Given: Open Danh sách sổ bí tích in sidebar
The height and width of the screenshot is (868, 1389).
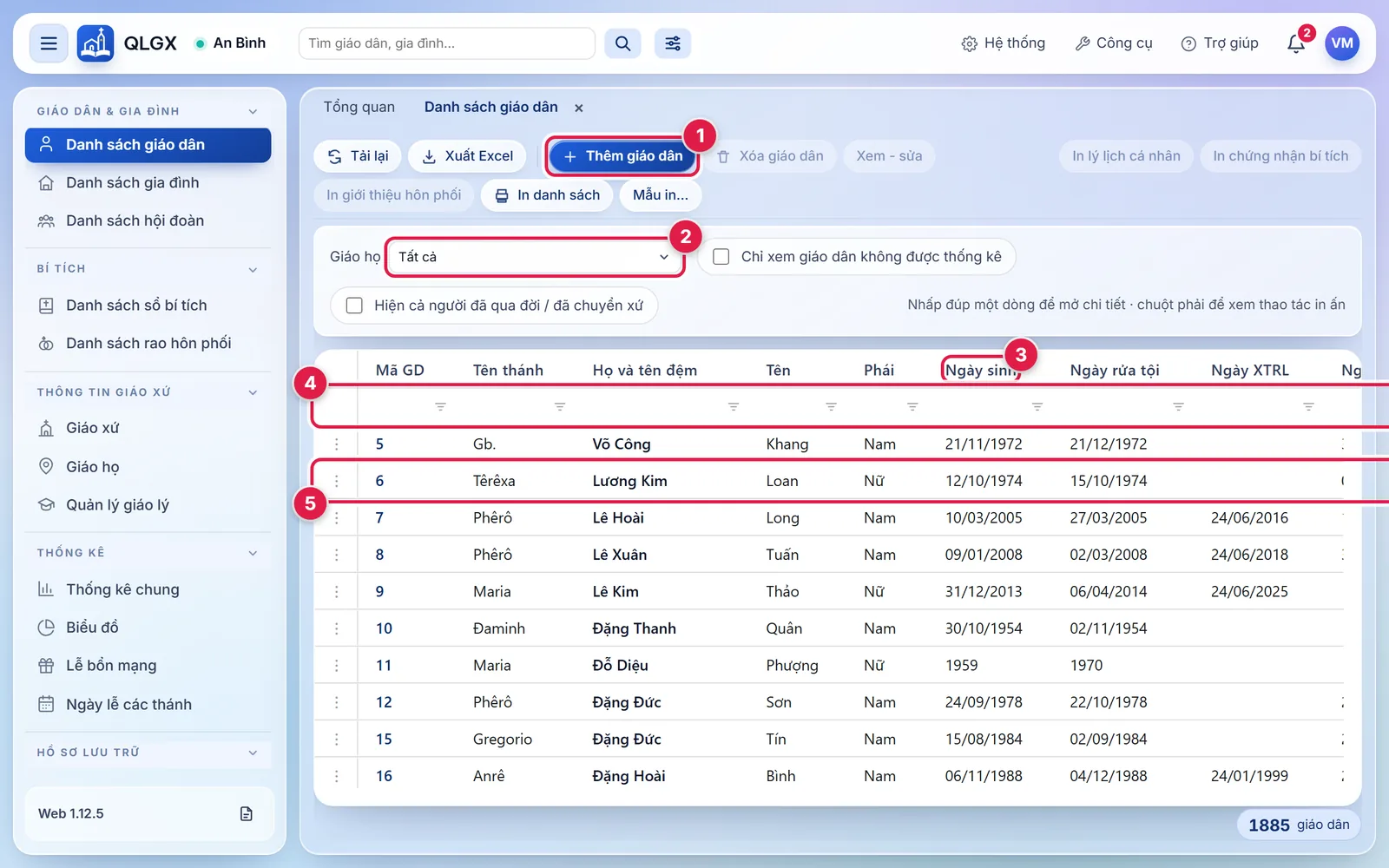Looking at the screenshot, I should click(x=148, y=306).
